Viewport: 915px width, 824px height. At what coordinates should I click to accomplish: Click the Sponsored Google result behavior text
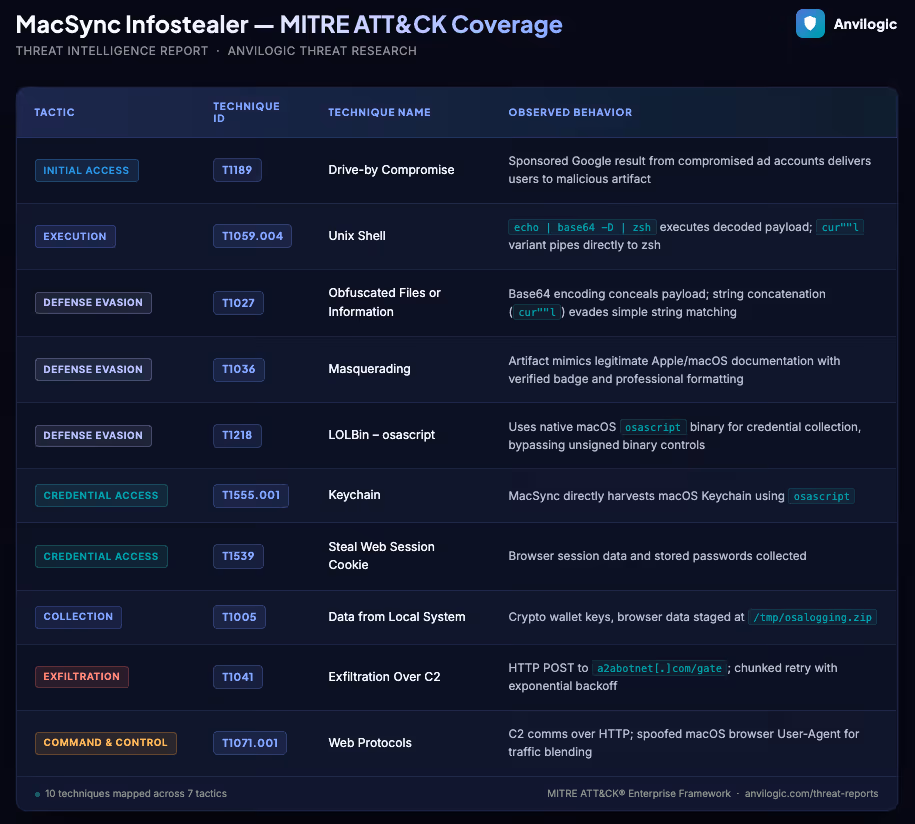pos(690,170)
